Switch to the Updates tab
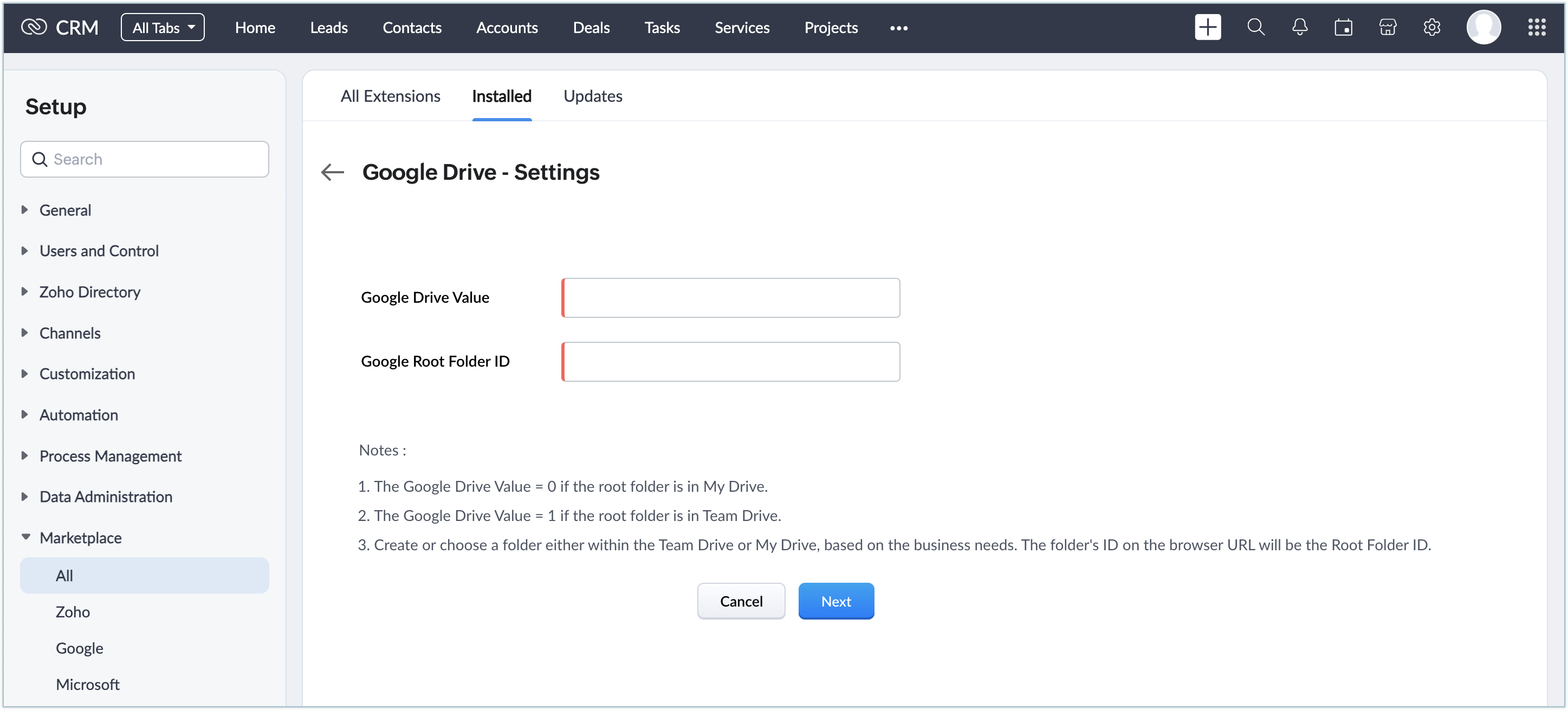This screenshot has width=1568, height=710. [592, 96]
